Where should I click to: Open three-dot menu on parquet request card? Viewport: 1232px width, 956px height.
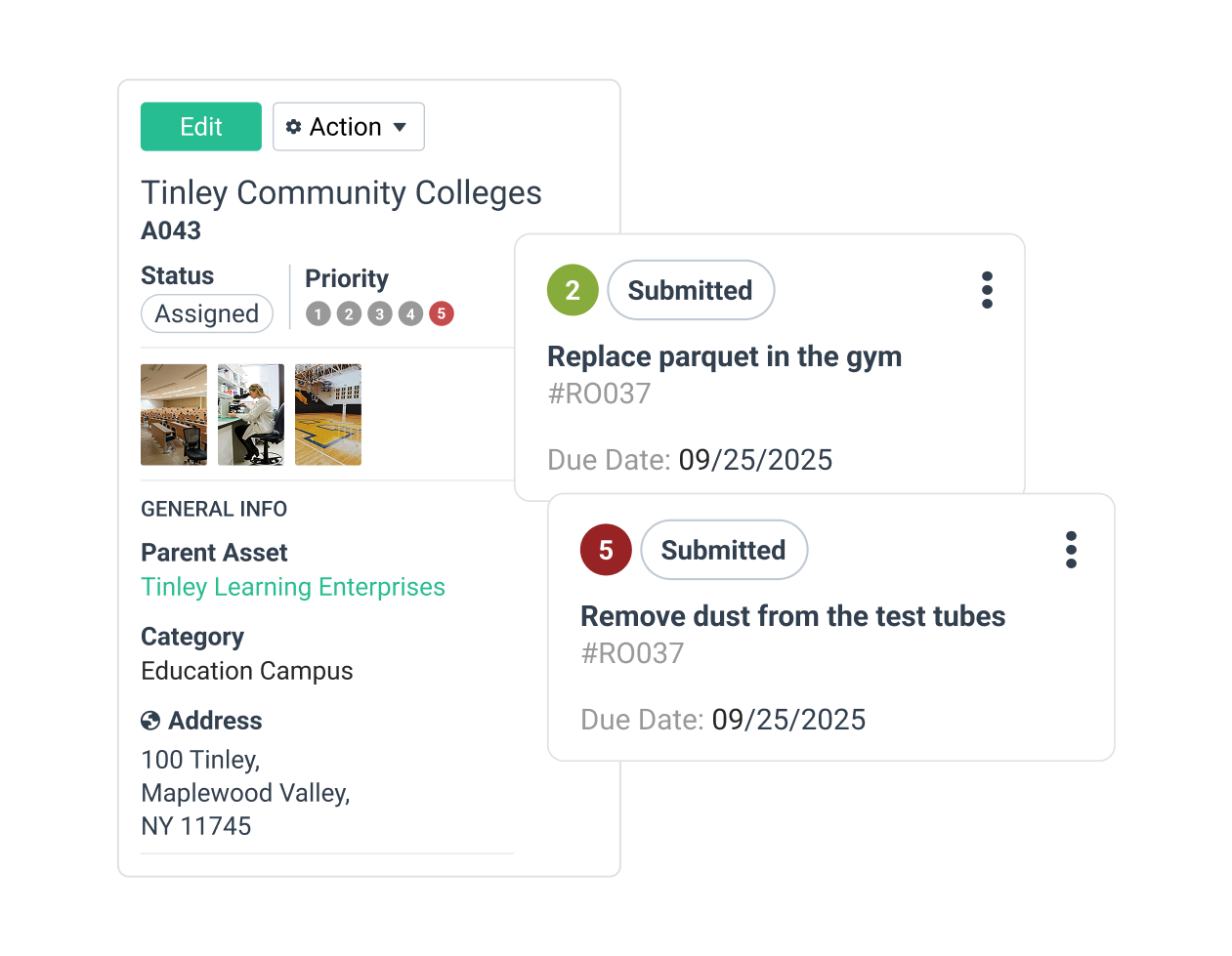(x=987, y=290)
